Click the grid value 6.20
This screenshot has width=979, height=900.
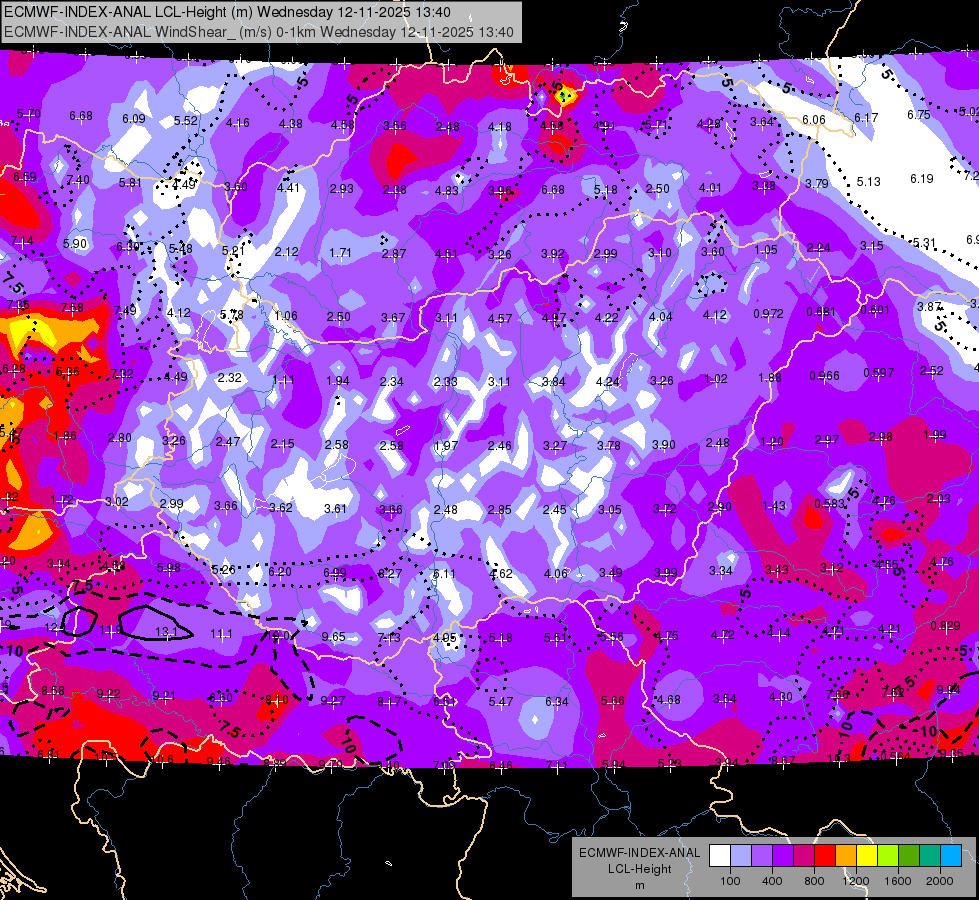point(280,571)
